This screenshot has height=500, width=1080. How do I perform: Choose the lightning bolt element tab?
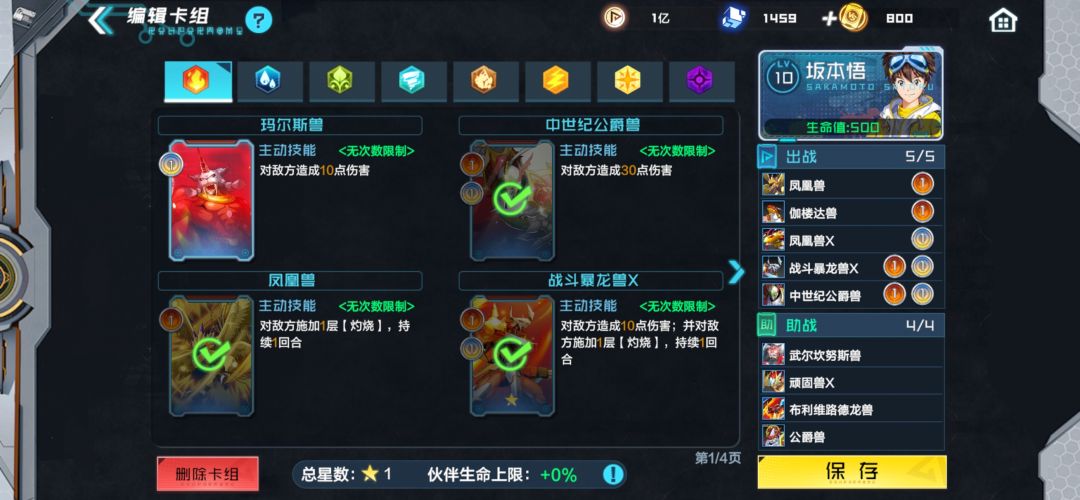tap(557, 81)
